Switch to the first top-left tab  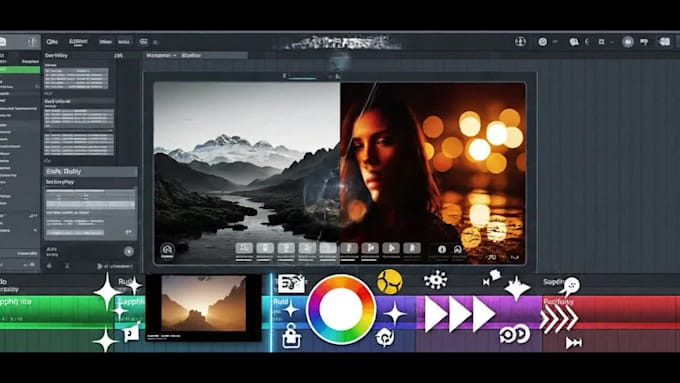click(52, 42)
